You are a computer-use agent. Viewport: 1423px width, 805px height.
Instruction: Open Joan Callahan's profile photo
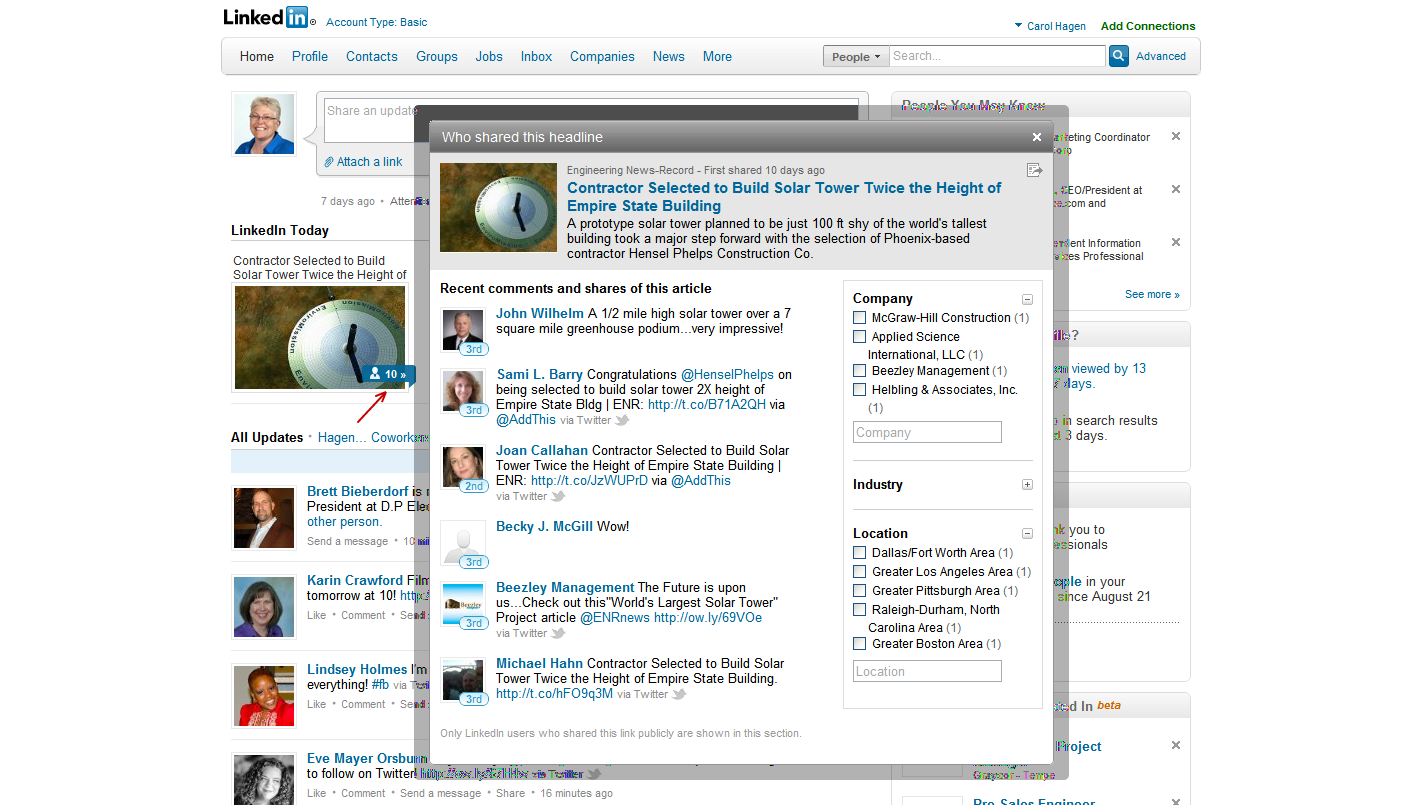click(464, 468)
